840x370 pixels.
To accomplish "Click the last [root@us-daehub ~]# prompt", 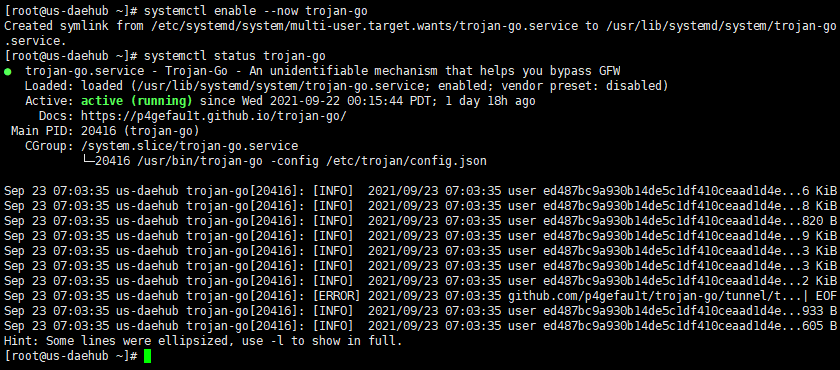I will [71, 356].
